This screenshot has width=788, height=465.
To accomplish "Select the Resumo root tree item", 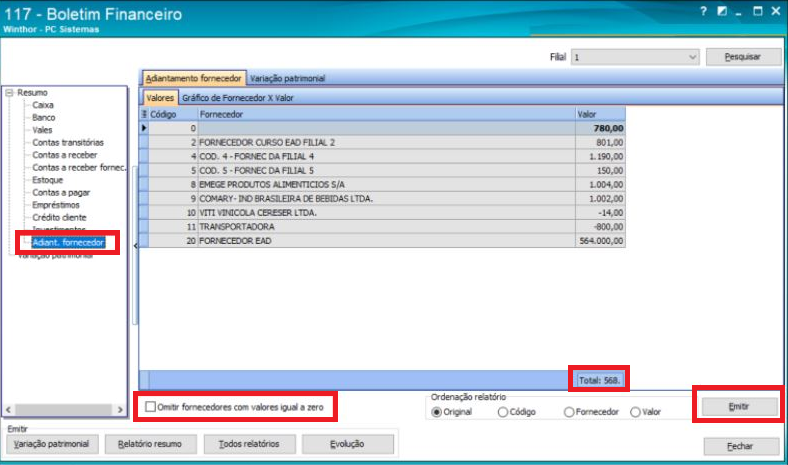I will click(x=32, y=92).
